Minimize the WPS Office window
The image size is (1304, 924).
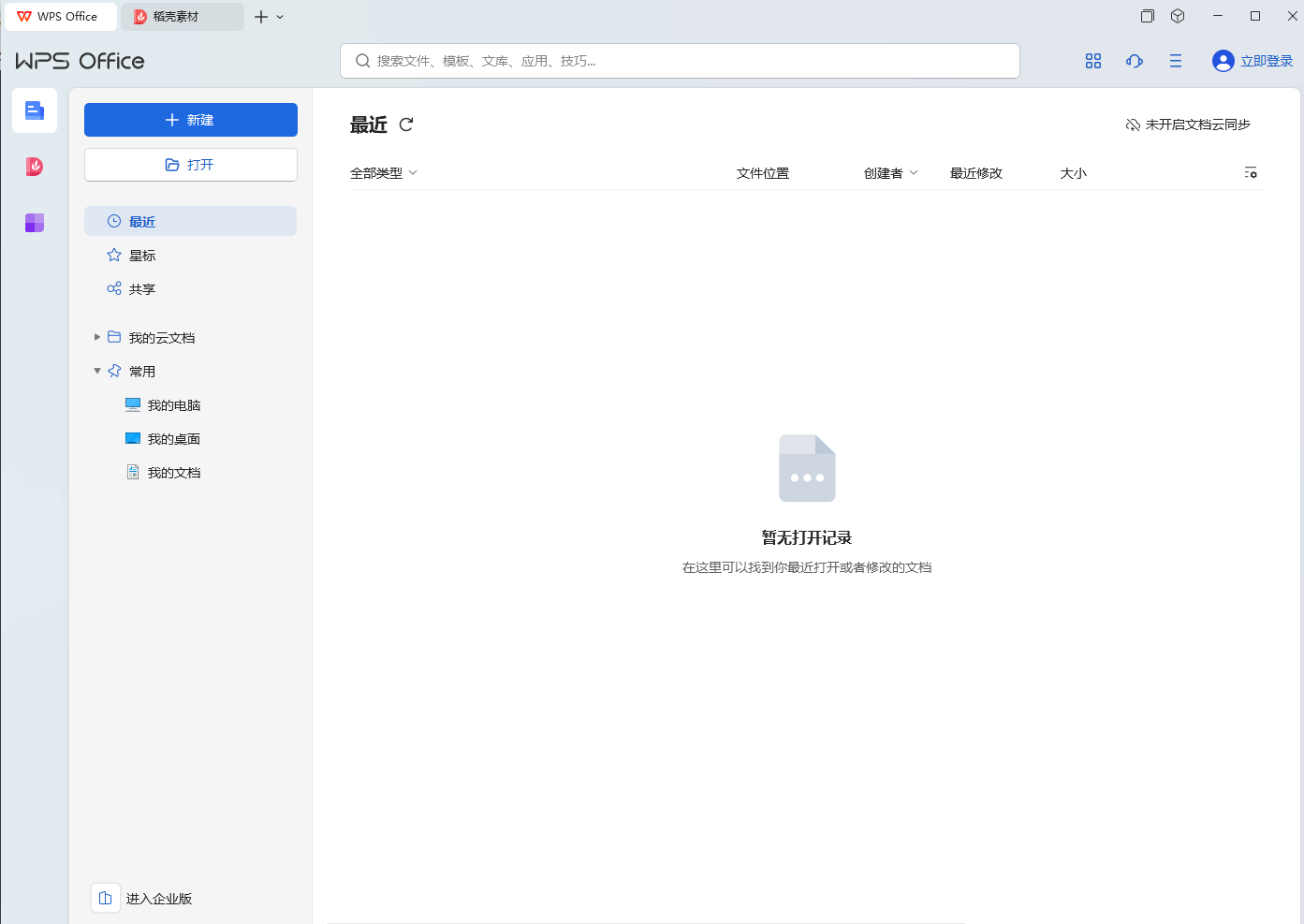[1217, 16]
